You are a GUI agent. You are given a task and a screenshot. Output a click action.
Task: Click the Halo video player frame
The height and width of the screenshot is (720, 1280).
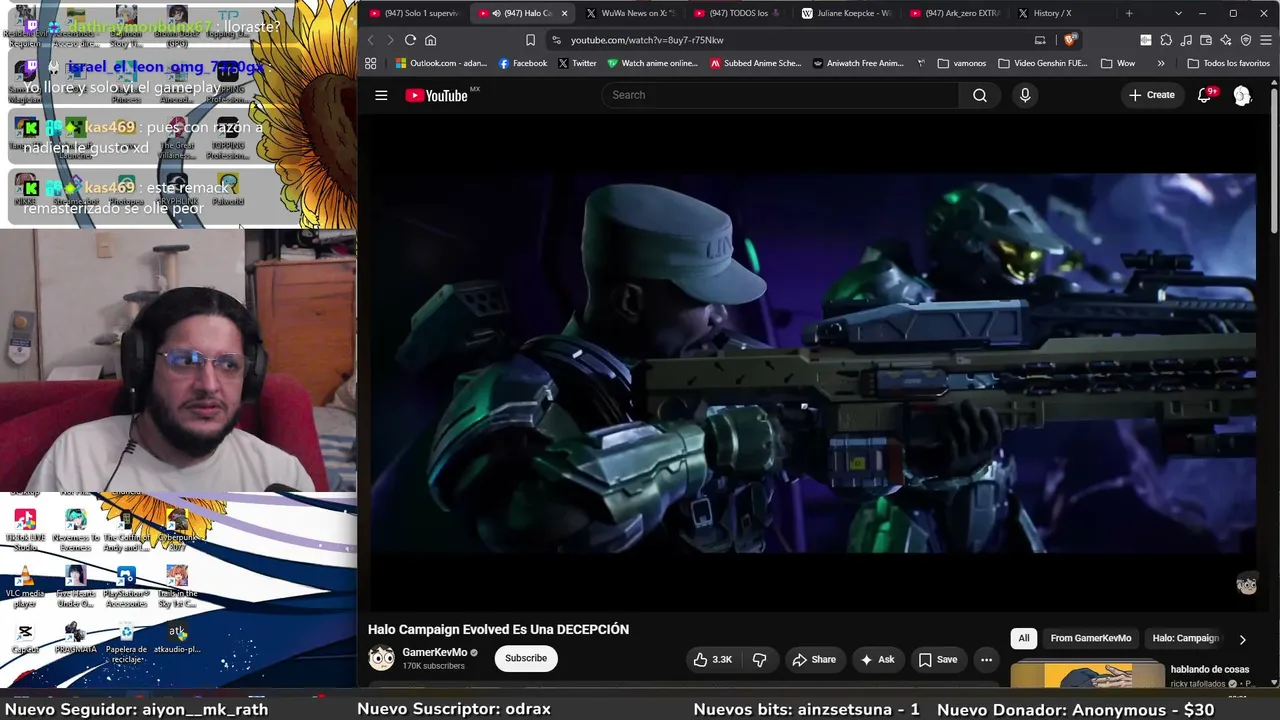pyautogui.click(x=812, y=363)
